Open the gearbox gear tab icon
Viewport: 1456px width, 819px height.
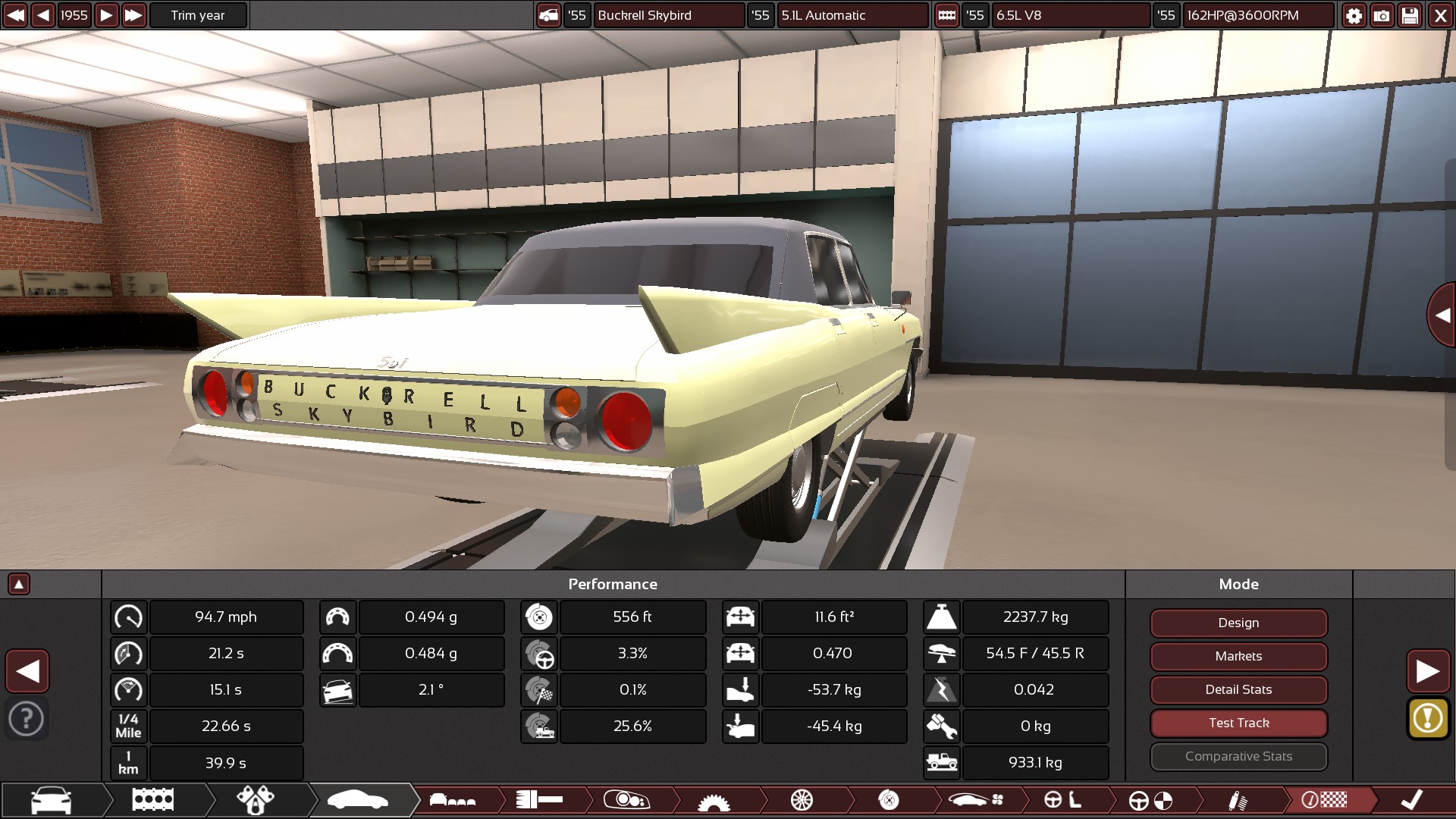713,801
